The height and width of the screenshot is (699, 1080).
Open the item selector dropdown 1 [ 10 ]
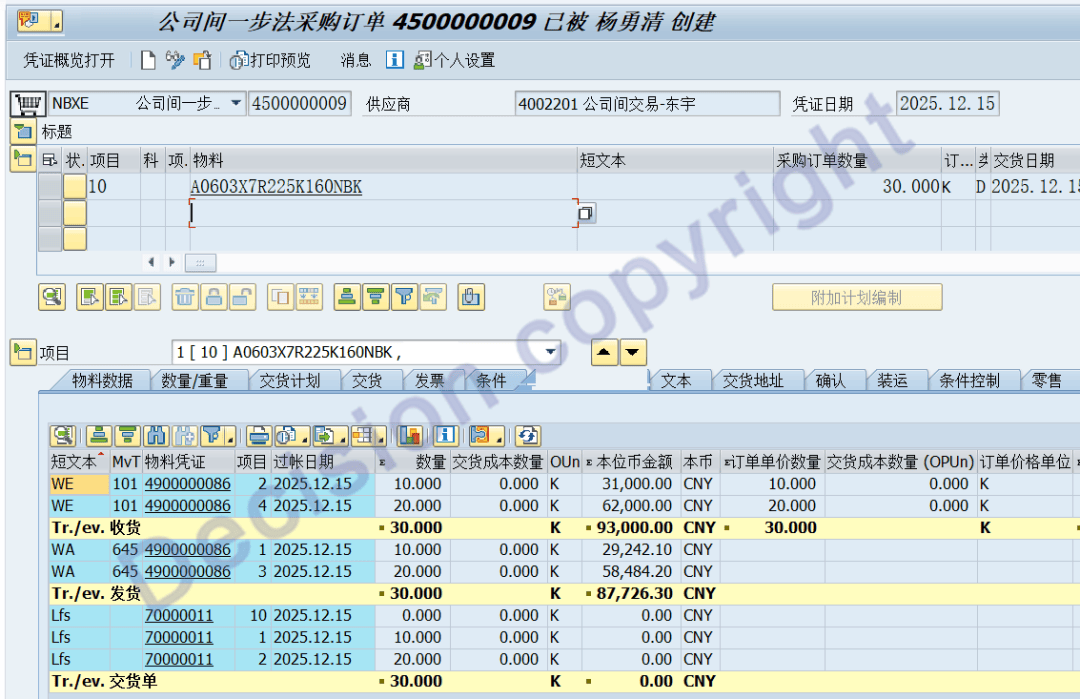[550, 352]
